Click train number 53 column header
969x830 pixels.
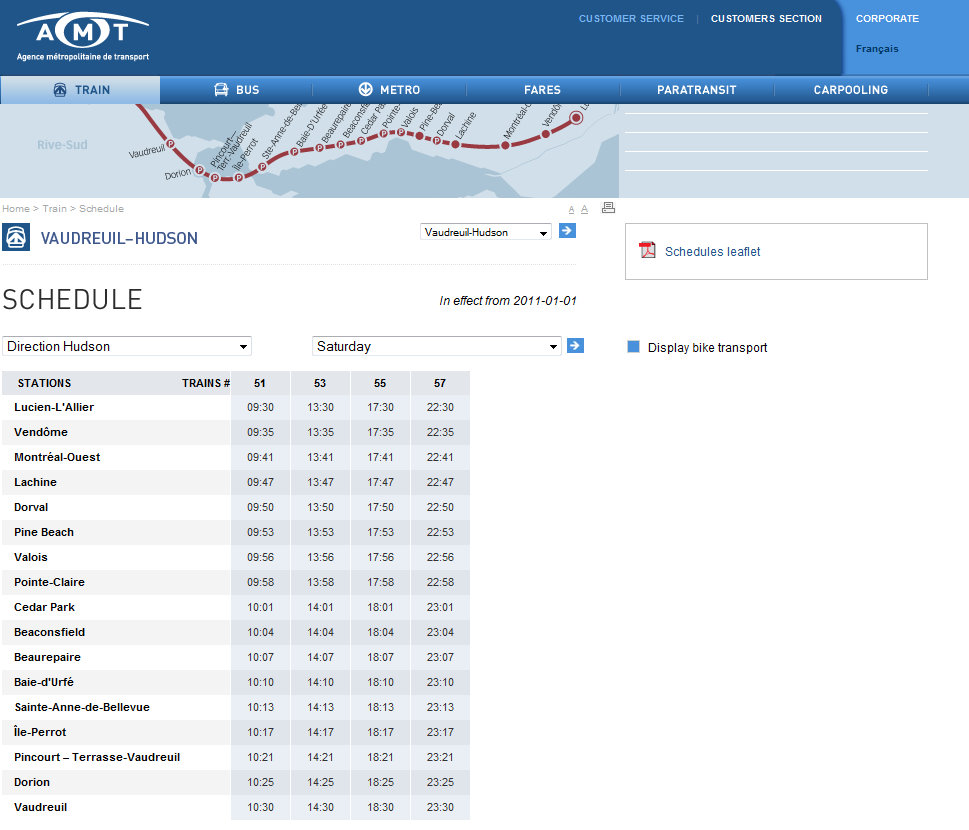(x=320, y=383)
